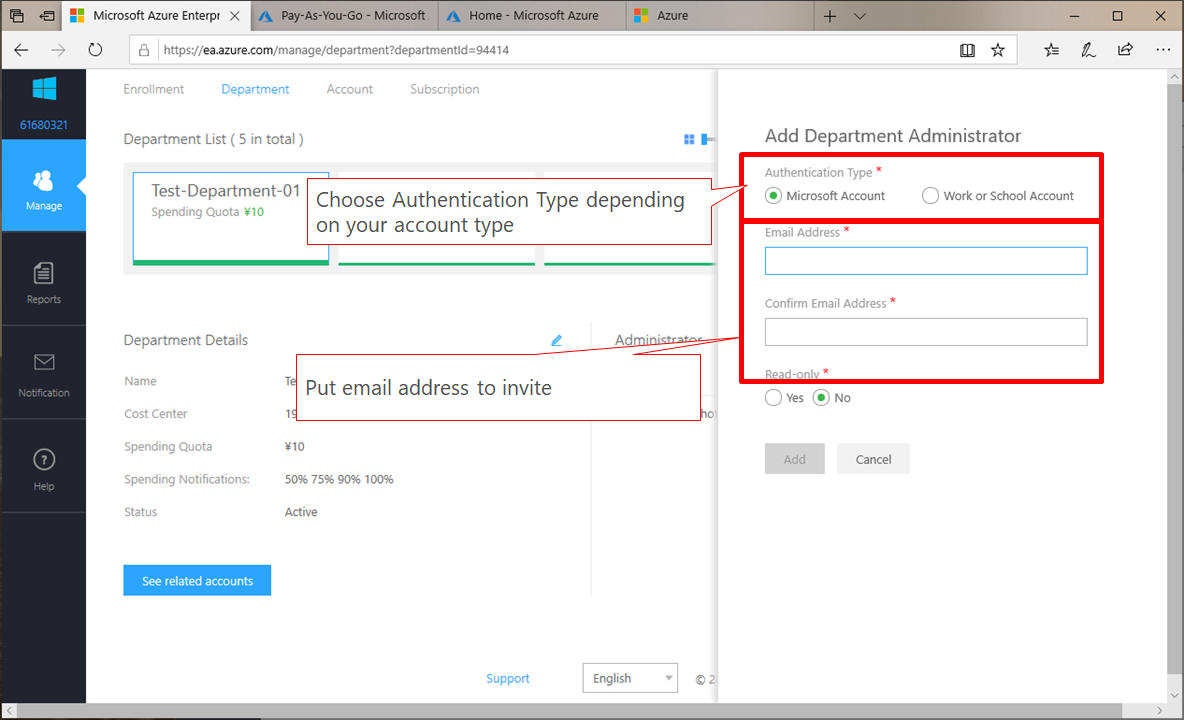Click the Add button

coord(794,459)
